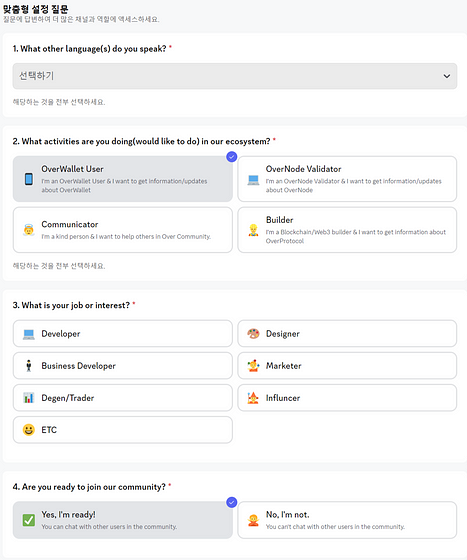
Task: Uncheck the OverWallet User checkmark badge
Action: point(232,156)
